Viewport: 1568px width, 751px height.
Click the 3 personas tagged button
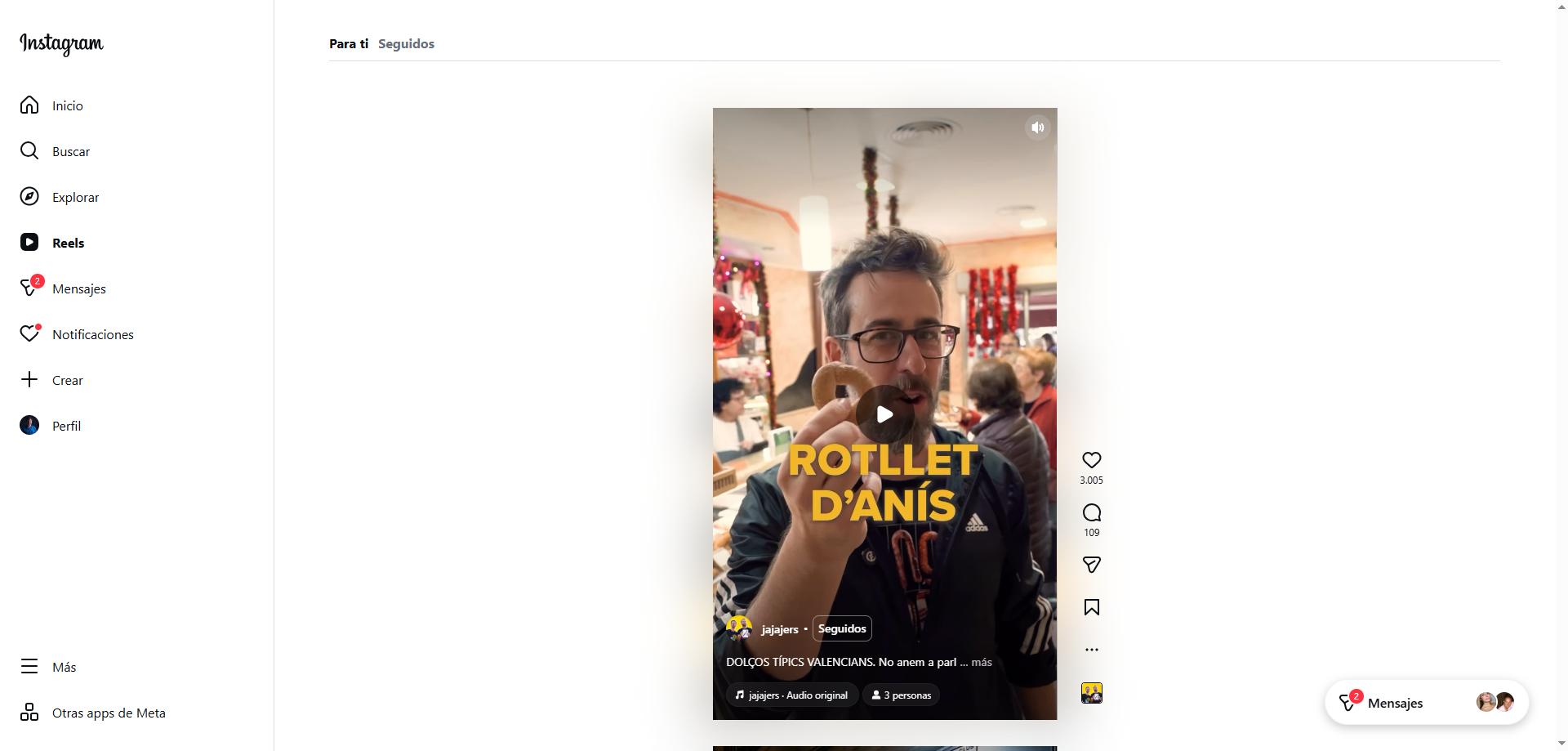click(902, 695)
